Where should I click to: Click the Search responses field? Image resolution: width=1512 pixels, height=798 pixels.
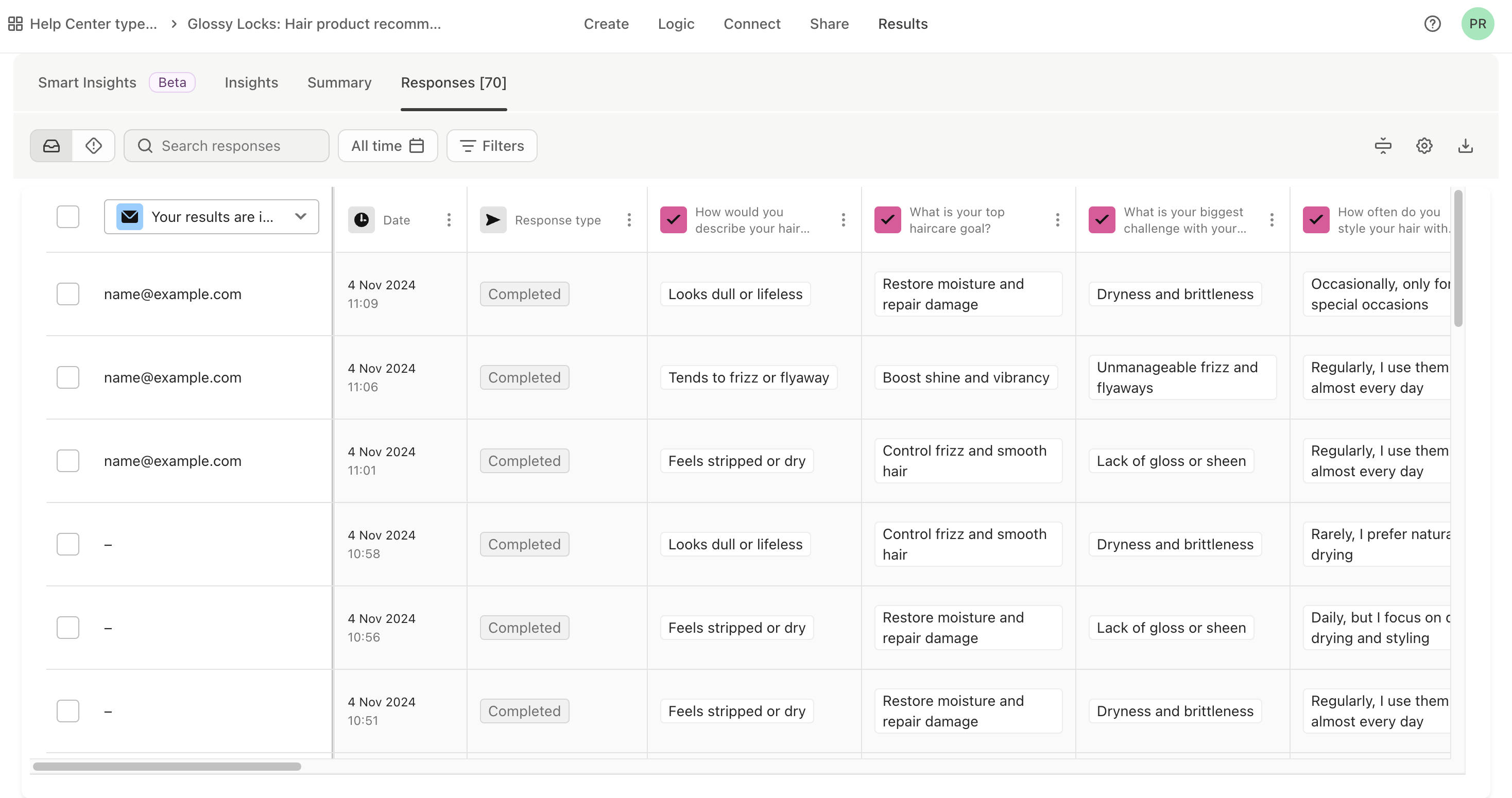pos(226,146)
